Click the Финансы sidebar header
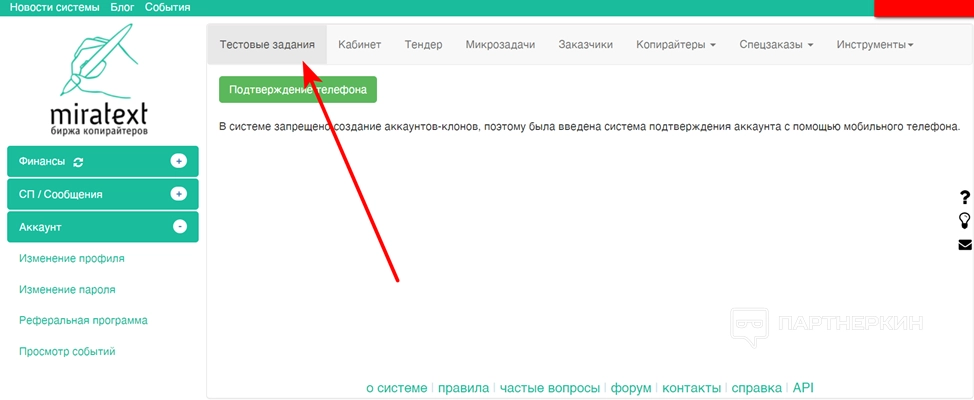This screenshot has height=400, width=974. coord(103,161)
